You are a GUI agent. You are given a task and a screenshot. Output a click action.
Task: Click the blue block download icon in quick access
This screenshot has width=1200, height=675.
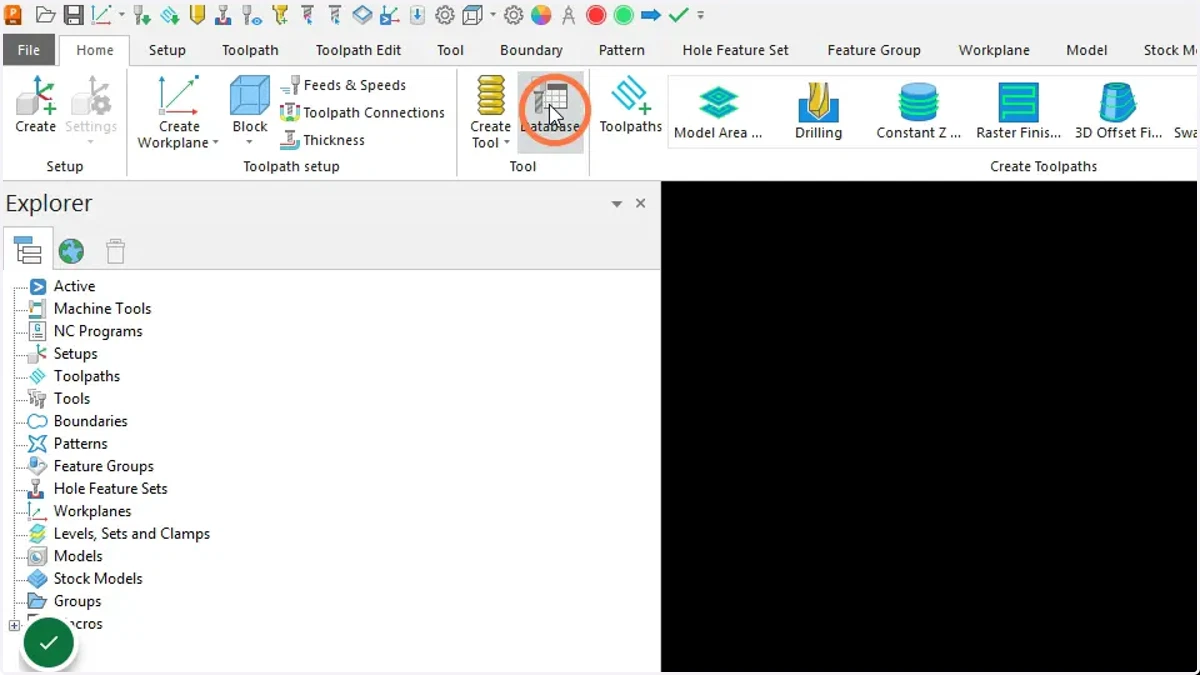coord(417,15)
